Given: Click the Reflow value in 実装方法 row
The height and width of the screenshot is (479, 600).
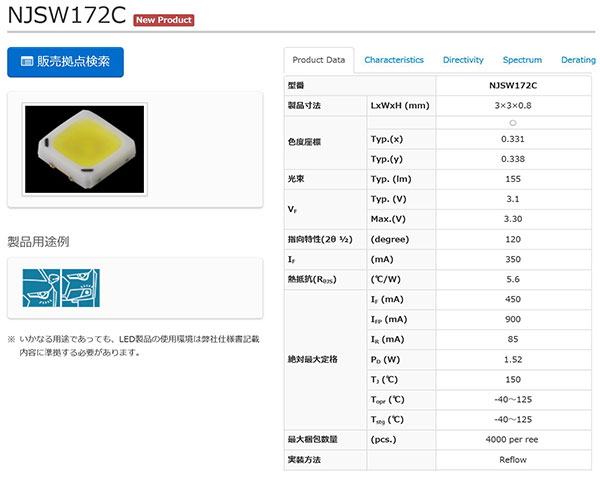Looking at the screenshot, I should (x=512, y=460).
